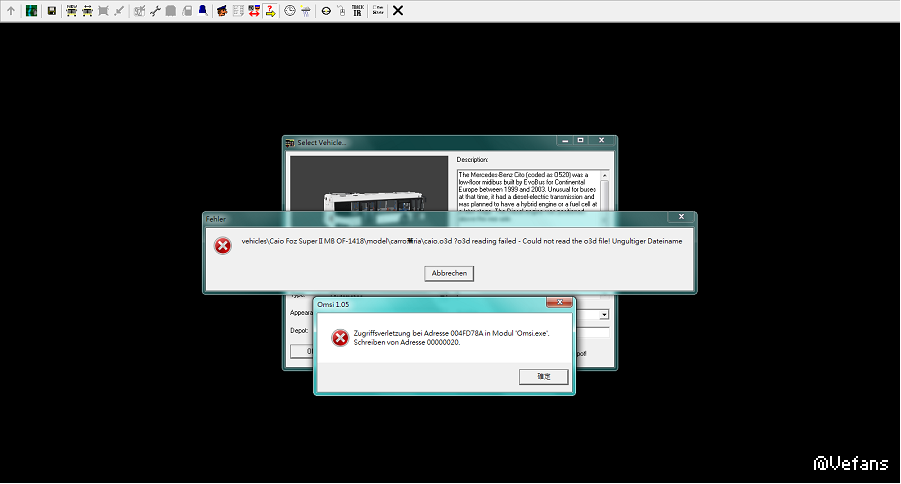Click the bus preview thumbnail

(369, 183)
